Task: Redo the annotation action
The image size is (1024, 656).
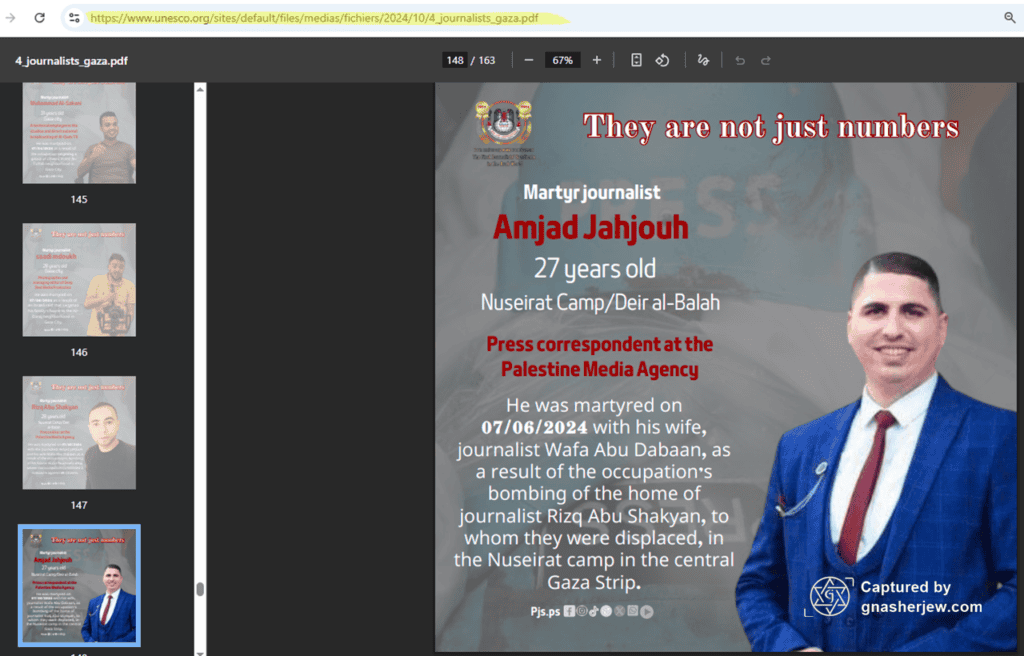Action: pos(767,60)
